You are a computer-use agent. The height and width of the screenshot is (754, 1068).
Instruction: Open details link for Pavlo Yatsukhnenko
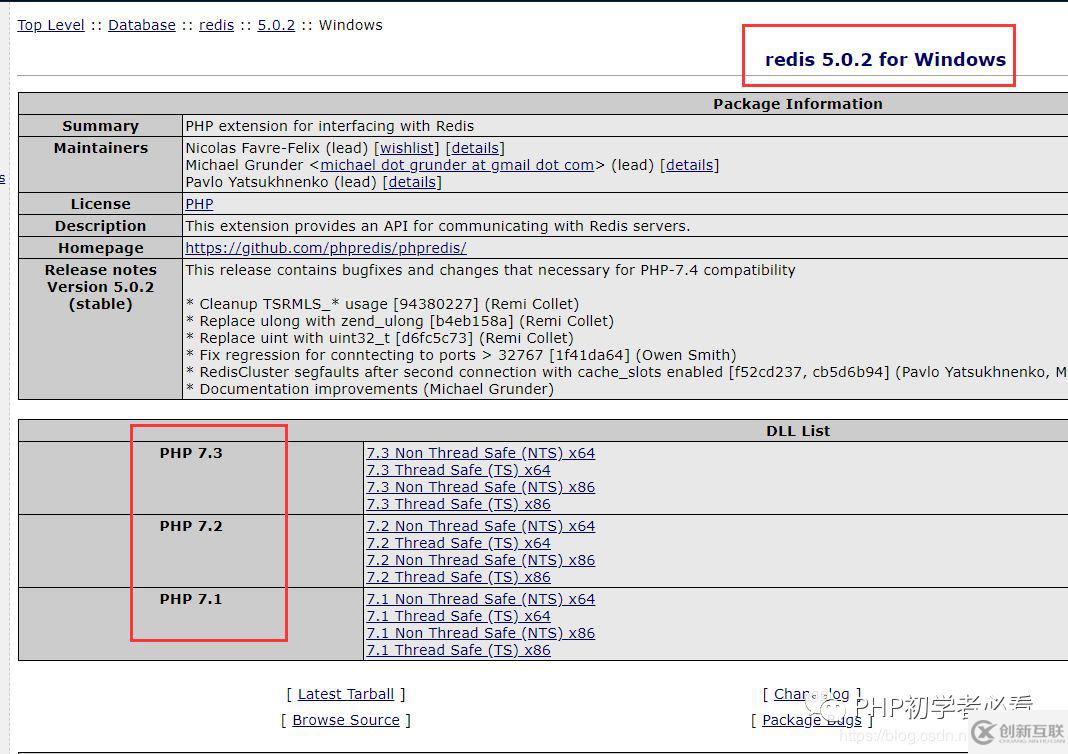412,182
